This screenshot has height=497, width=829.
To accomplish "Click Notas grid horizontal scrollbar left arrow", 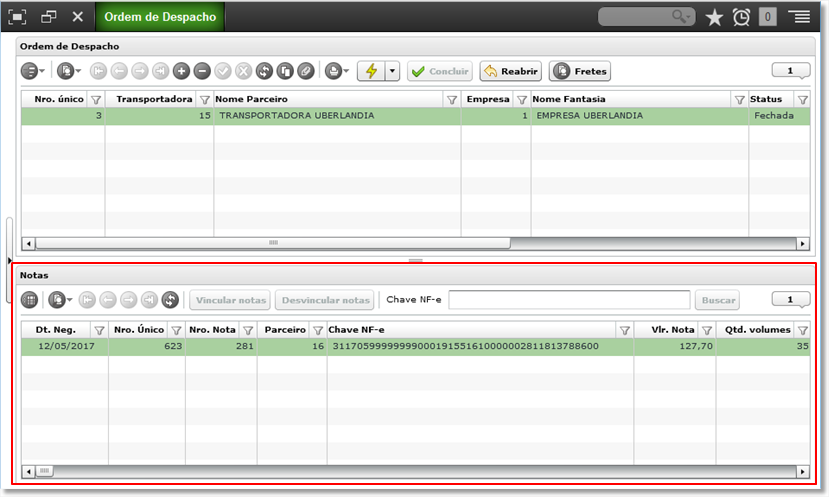I will [x=29, y=471].
